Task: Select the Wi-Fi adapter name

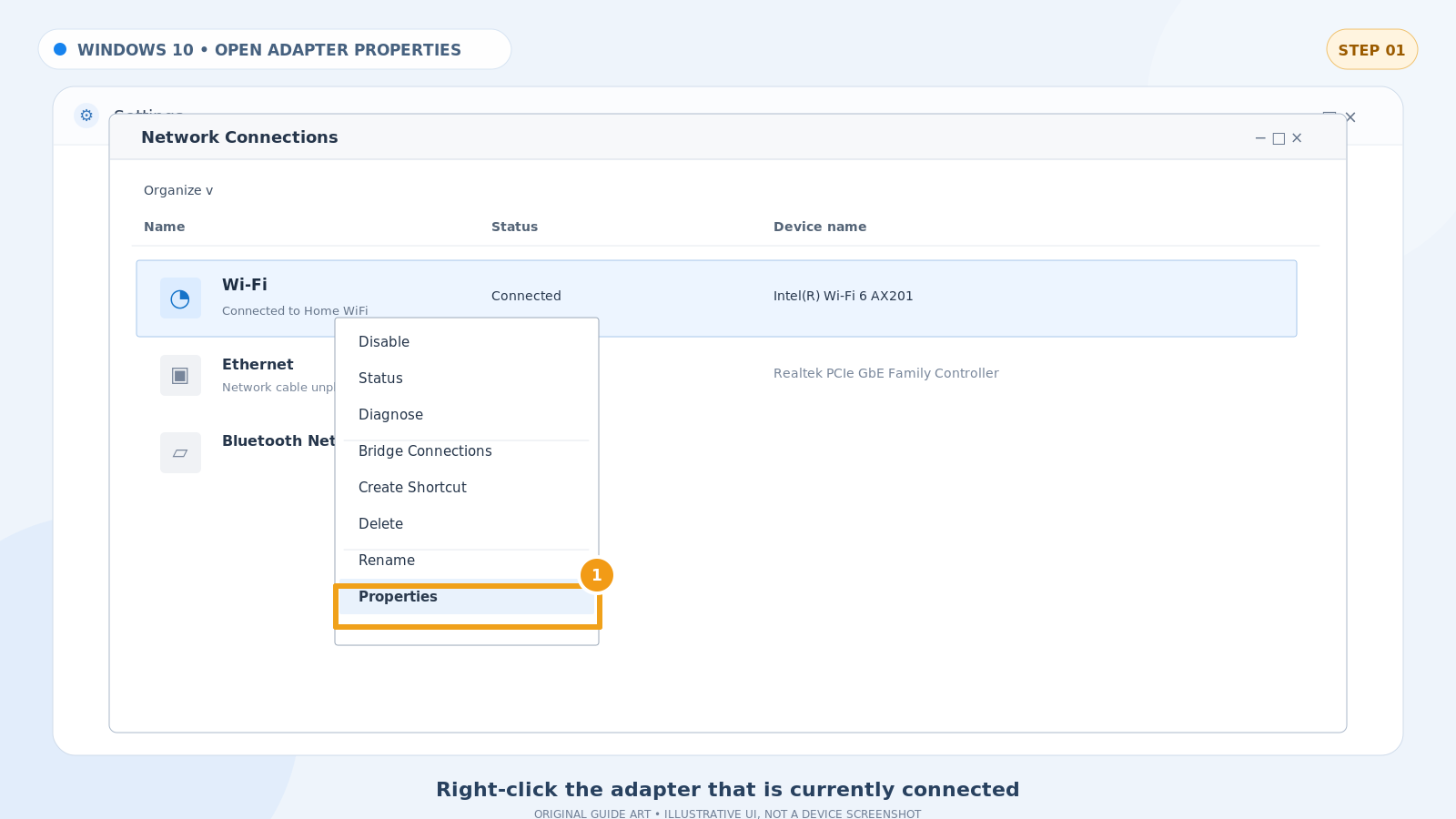Action: tap(245, 285)
